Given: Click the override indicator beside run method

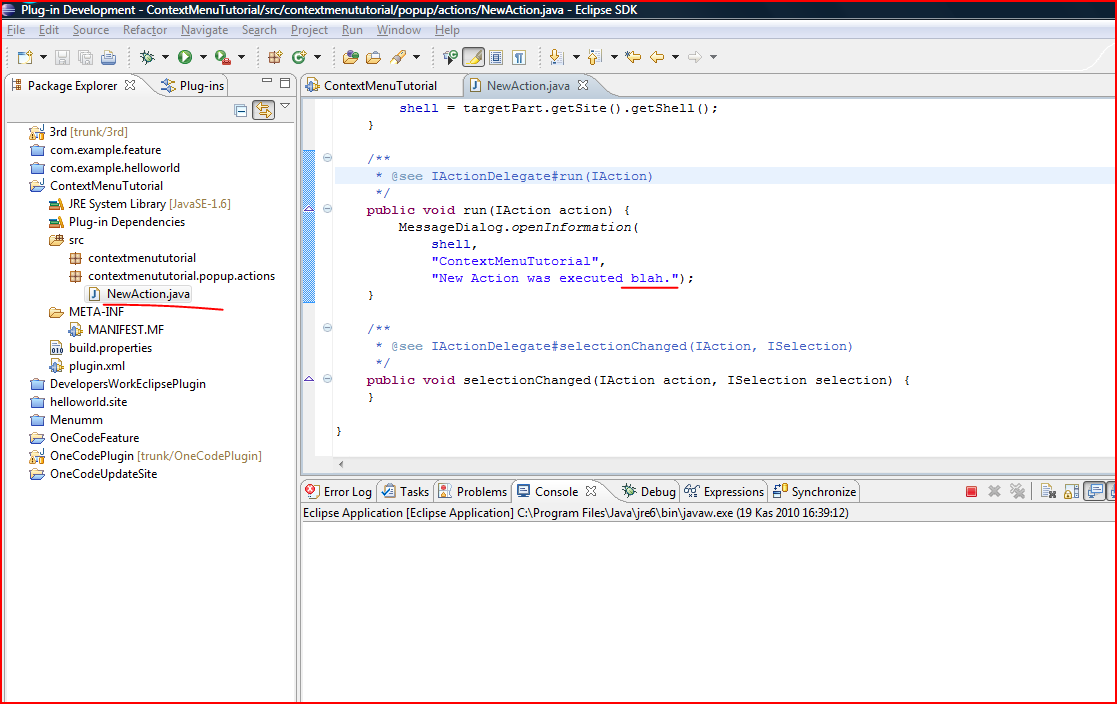Looking at the screenshot, I should (309, 209).
